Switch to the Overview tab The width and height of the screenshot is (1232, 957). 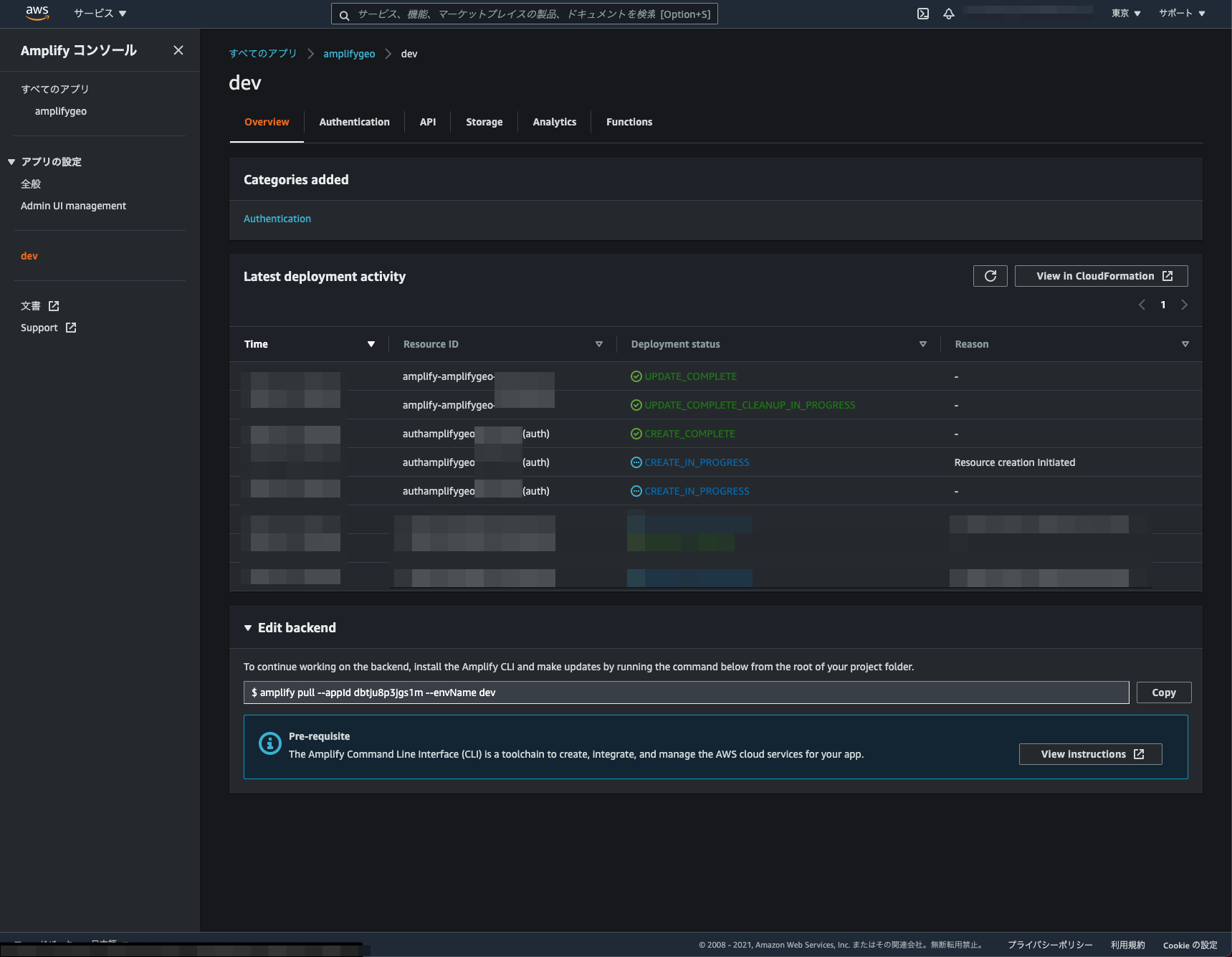267,122
